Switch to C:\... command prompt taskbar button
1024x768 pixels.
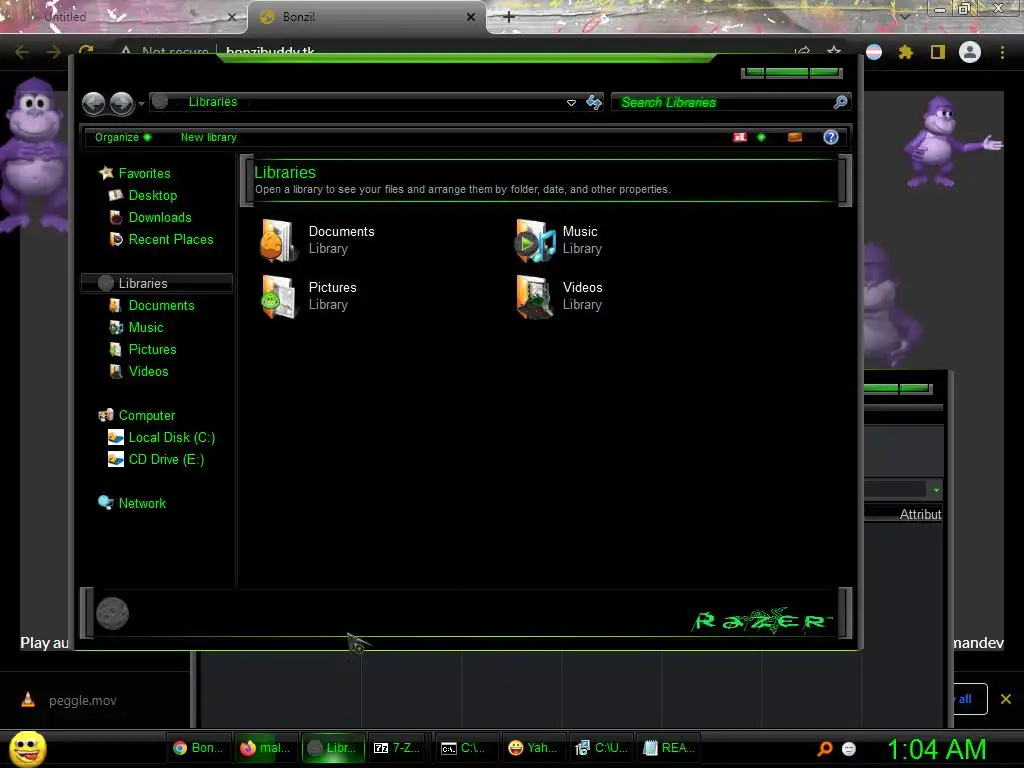pyautogui.click(x=464, y=748)
